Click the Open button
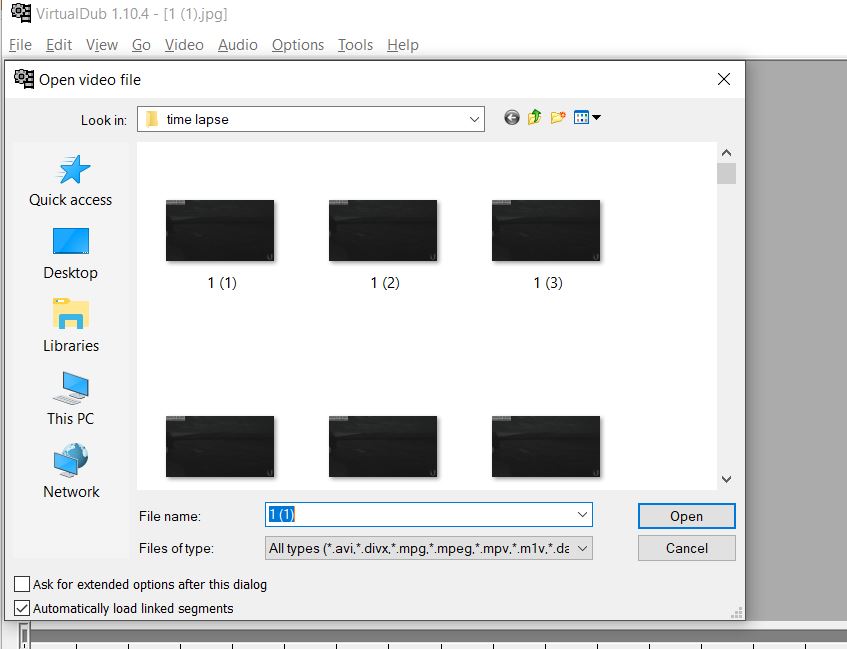847x649 pixels. pyautogui.click(x=687, y=516)
